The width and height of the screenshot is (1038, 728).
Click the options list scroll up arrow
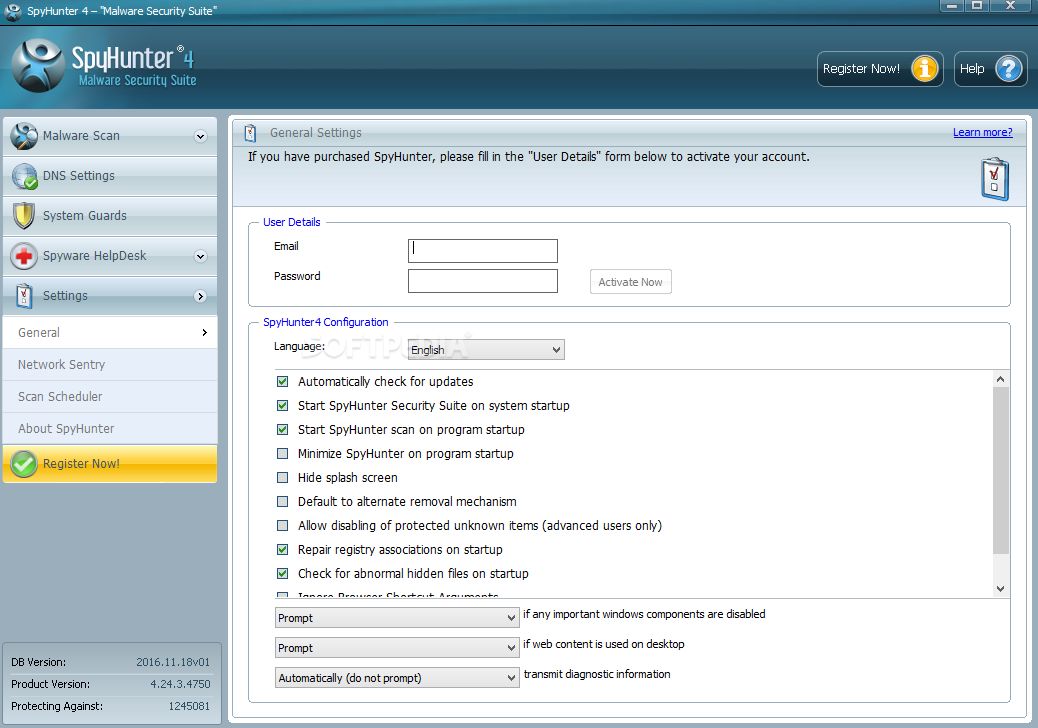[1000, 379]
